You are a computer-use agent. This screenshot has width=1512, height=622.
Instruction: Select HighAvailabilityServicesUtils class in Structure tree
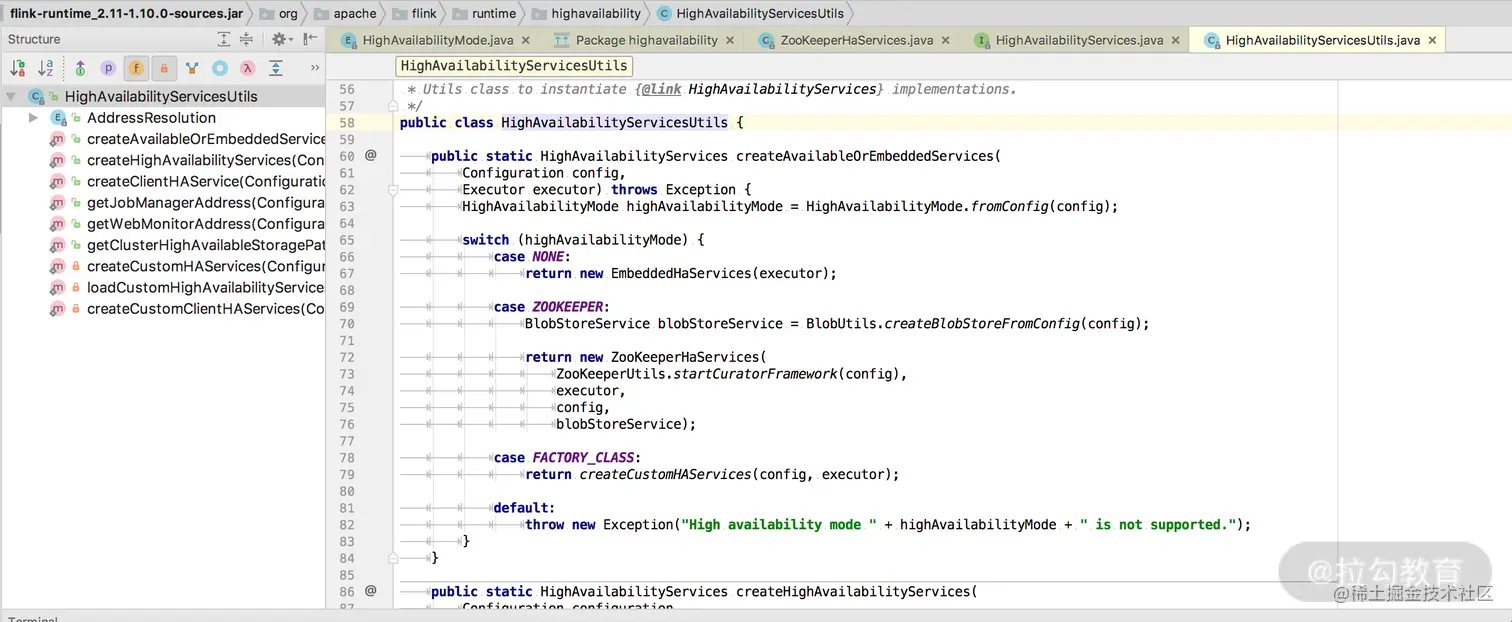[161, 97]
